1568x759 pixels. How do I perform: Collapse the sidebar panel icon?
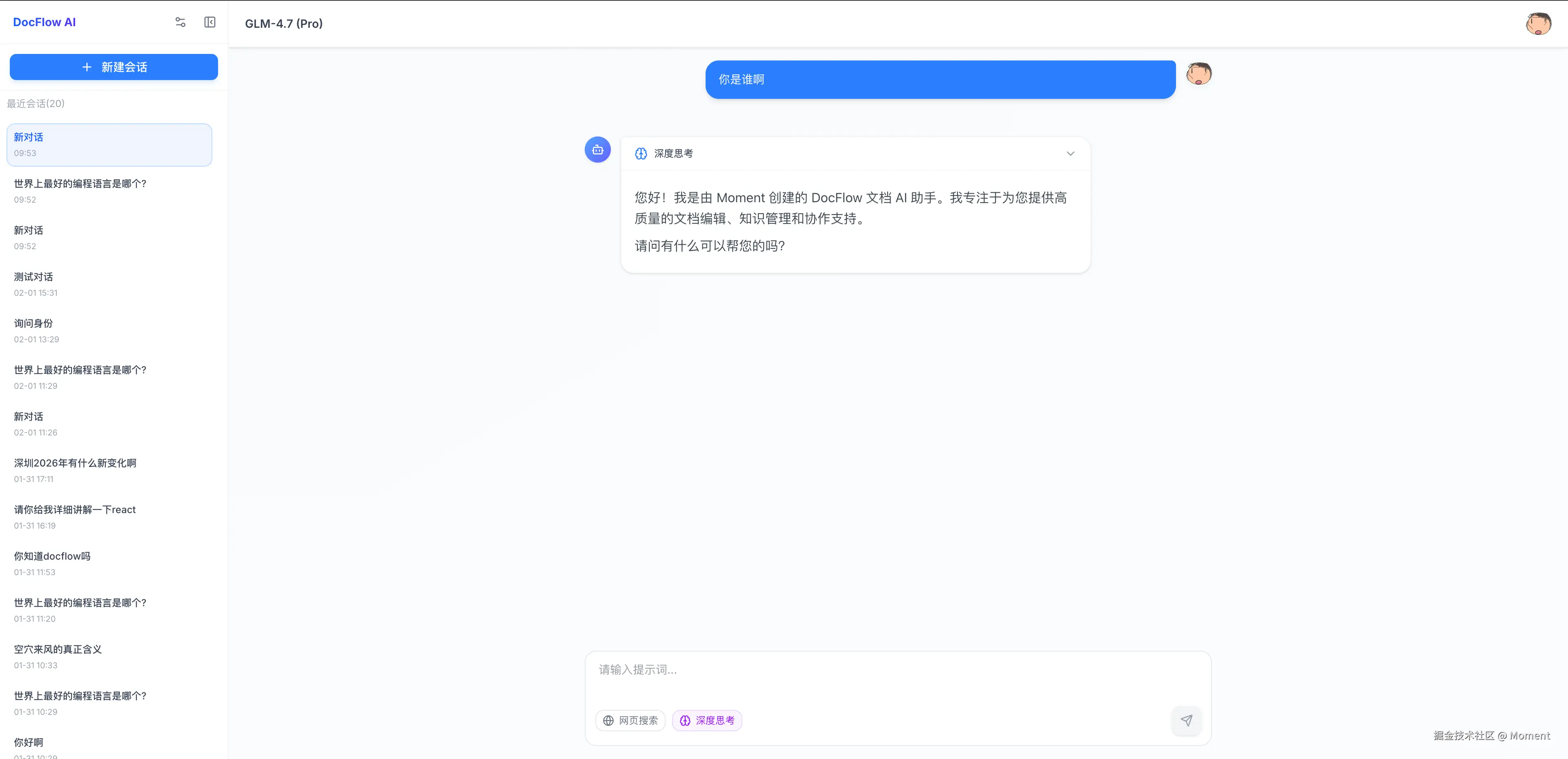(x=209, y=22)
